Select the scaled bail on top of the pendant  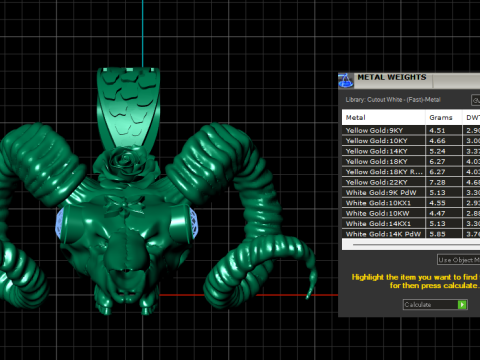click(x=128, y=107)
